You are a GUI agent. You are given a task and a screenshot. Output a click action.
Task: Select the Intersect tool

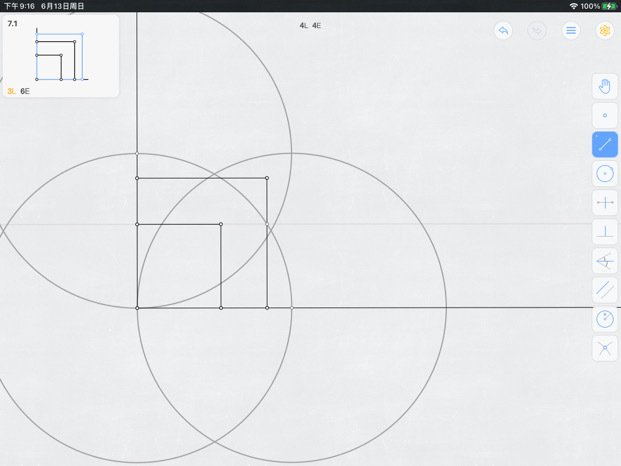605,348
